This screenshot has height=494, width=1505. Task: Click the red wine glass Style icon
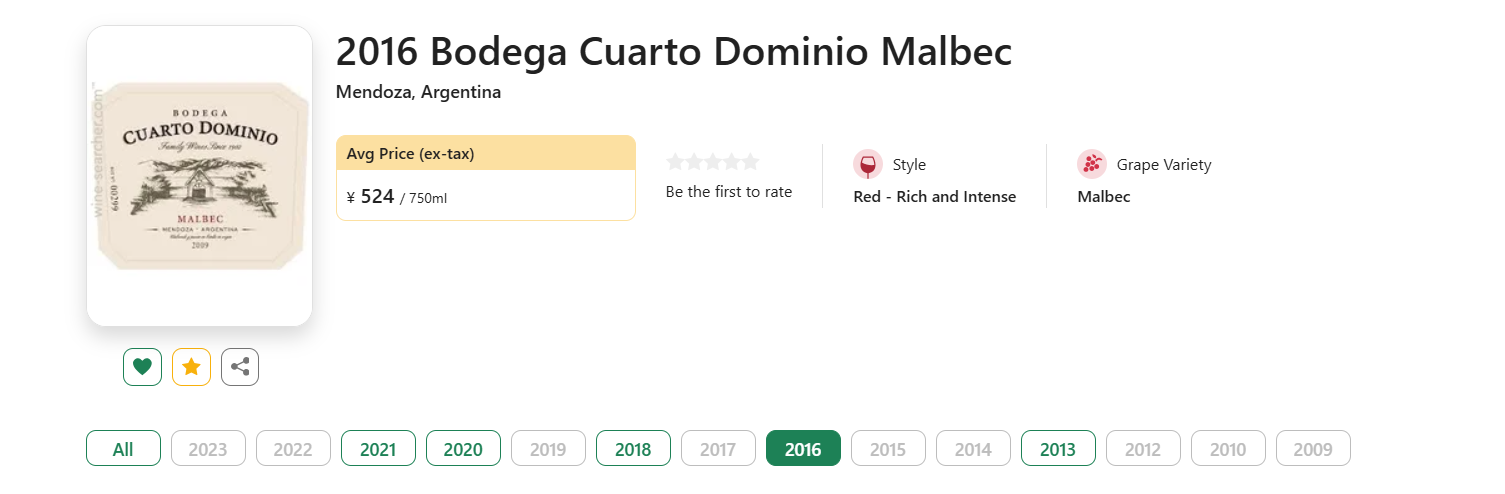[867, 164]
